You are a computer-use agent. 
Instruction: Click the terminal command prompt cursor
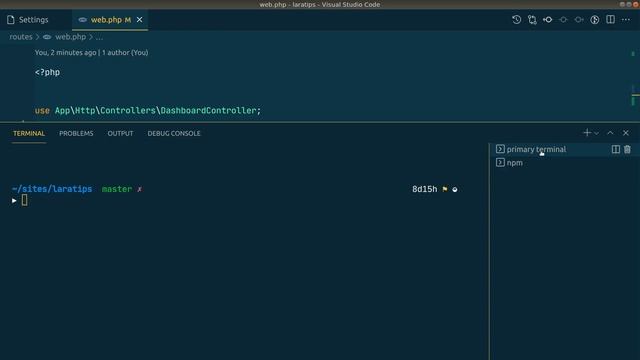24,200
